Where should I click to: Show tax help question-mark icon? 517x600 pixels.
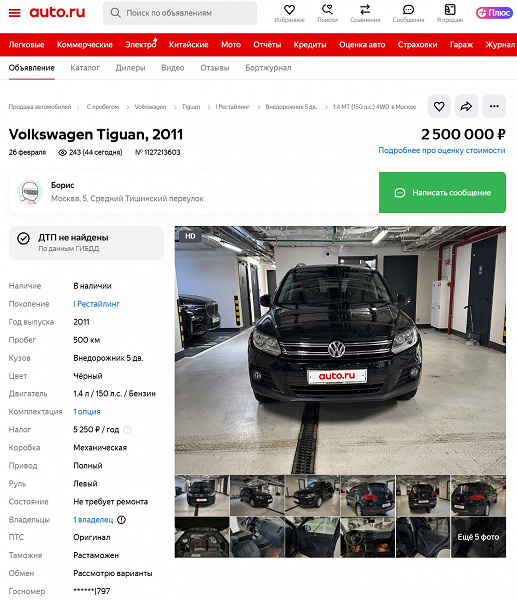coord(127,430)
